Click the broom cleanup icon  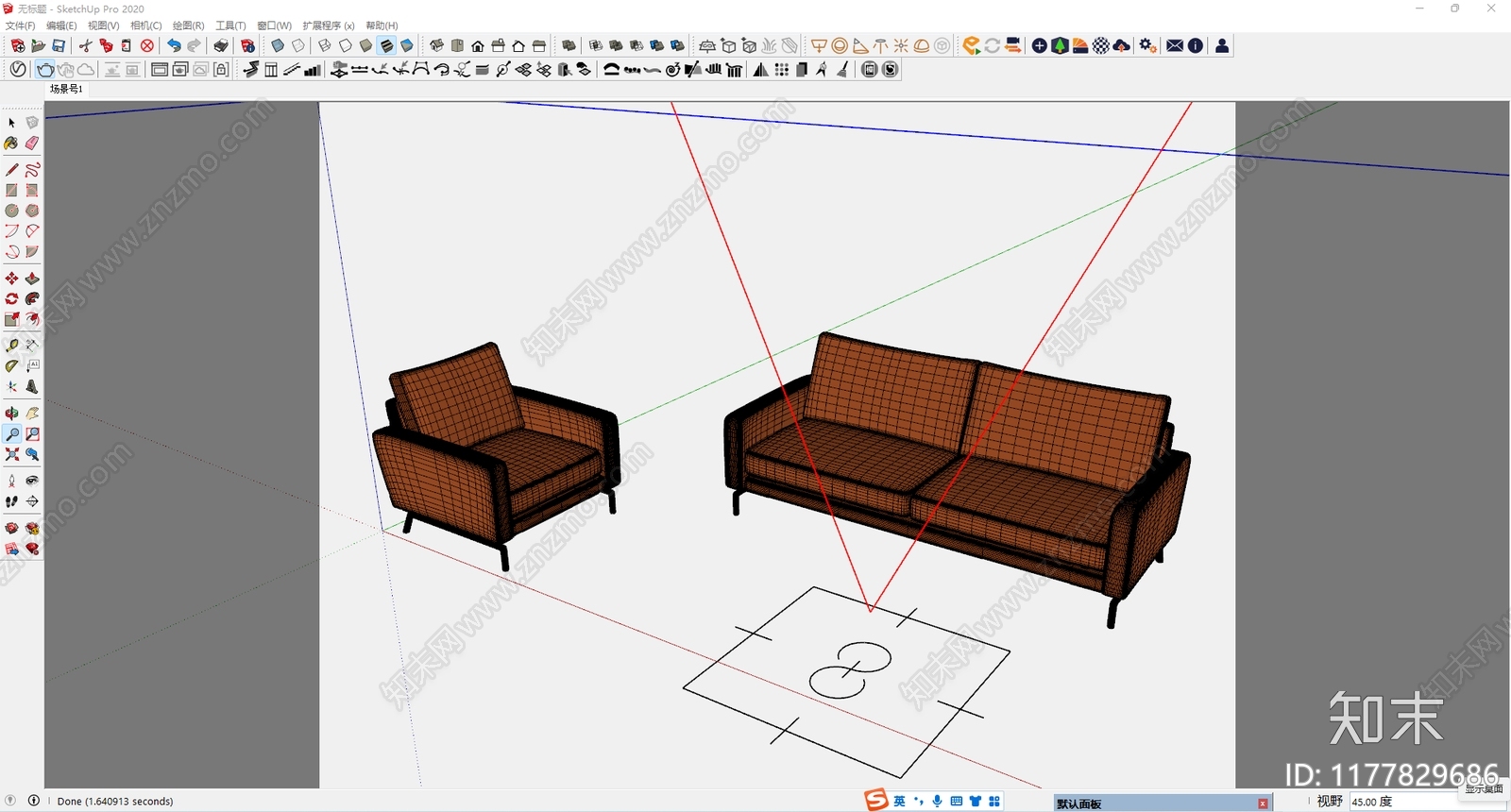[842, 69]
